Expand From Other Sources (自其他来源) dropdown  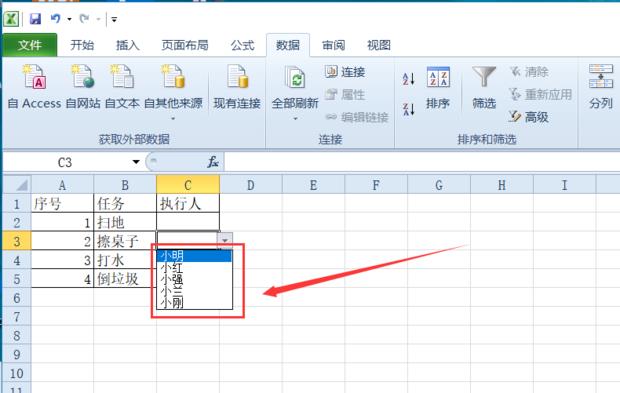coord(173,118)
